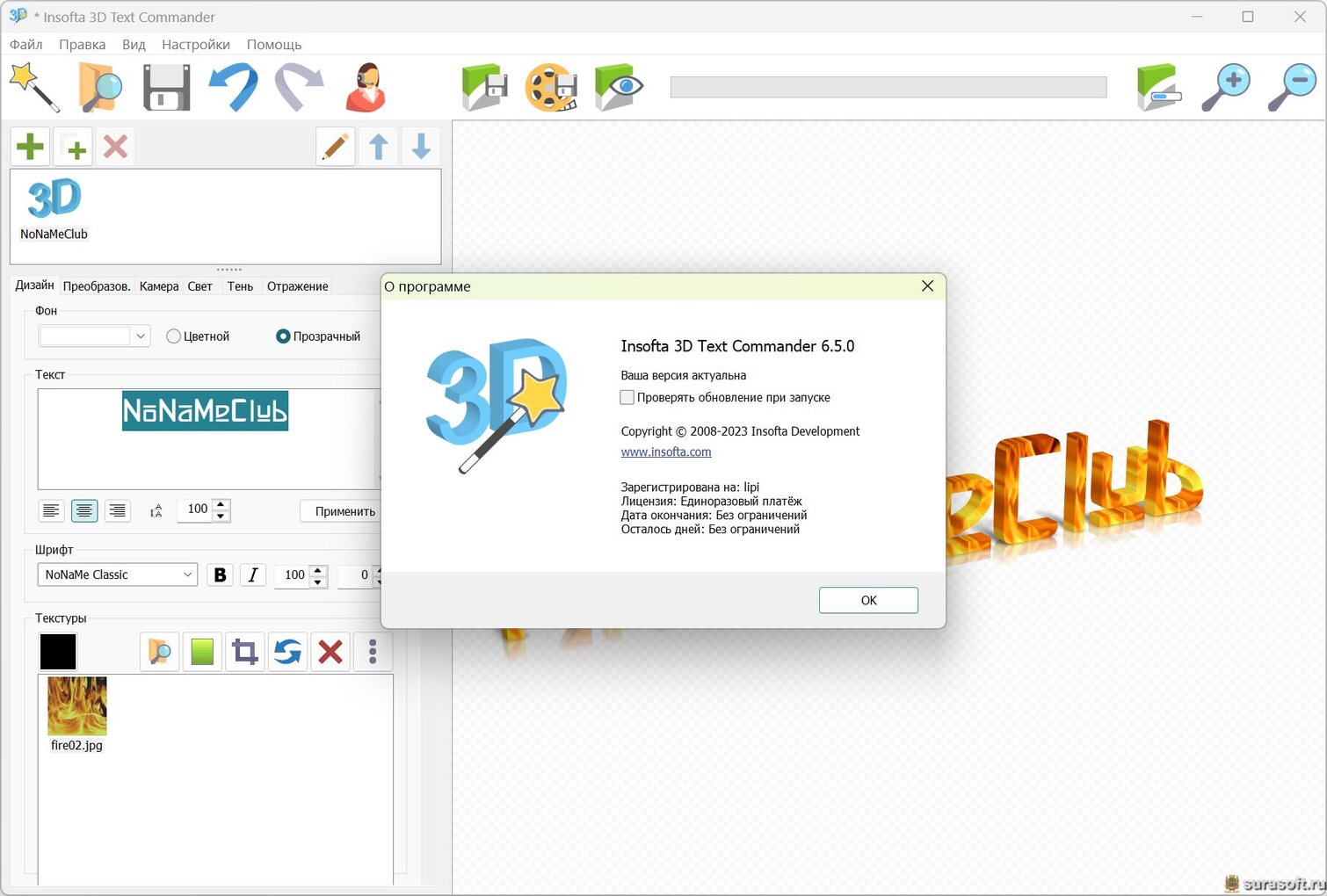Click the green color fill texture icon
The height and width of the screenshot is (896, 1327).
pyautogui.click(x=202, y=652)
